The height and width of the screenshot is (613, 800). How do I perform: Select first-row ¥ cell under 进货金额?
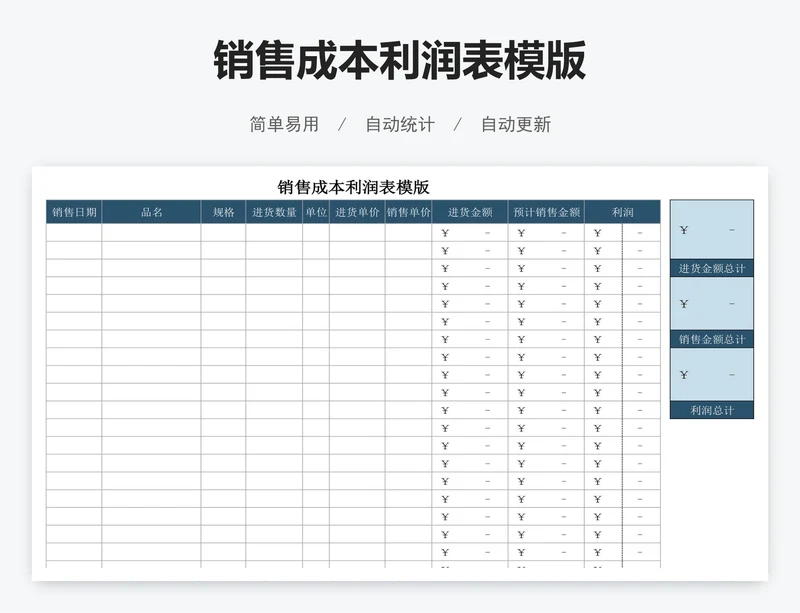pyautogui.click(x=470, y=233)
